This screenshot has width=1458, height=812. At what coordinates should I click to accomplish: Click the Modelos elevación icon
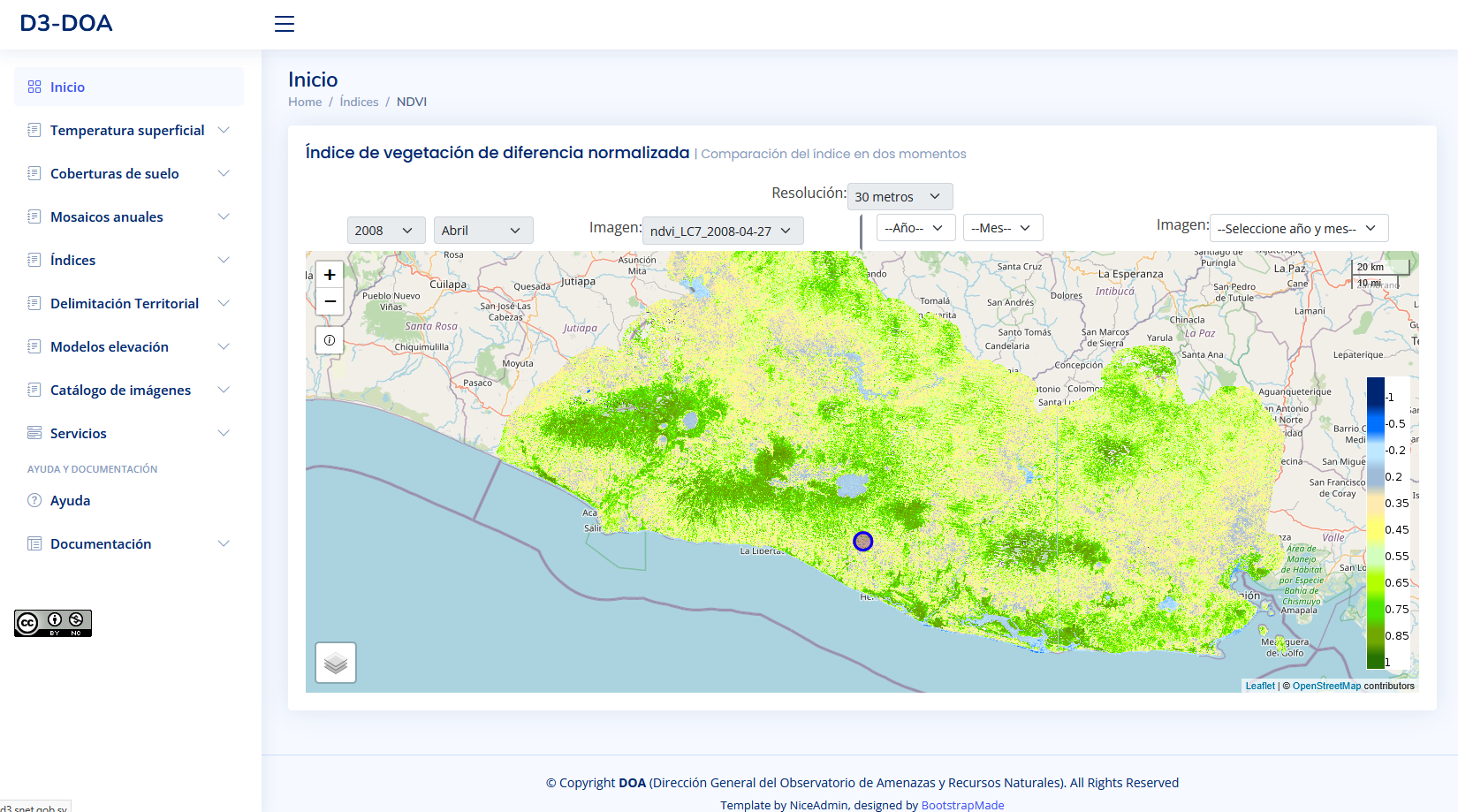click(x=34, y=346)
